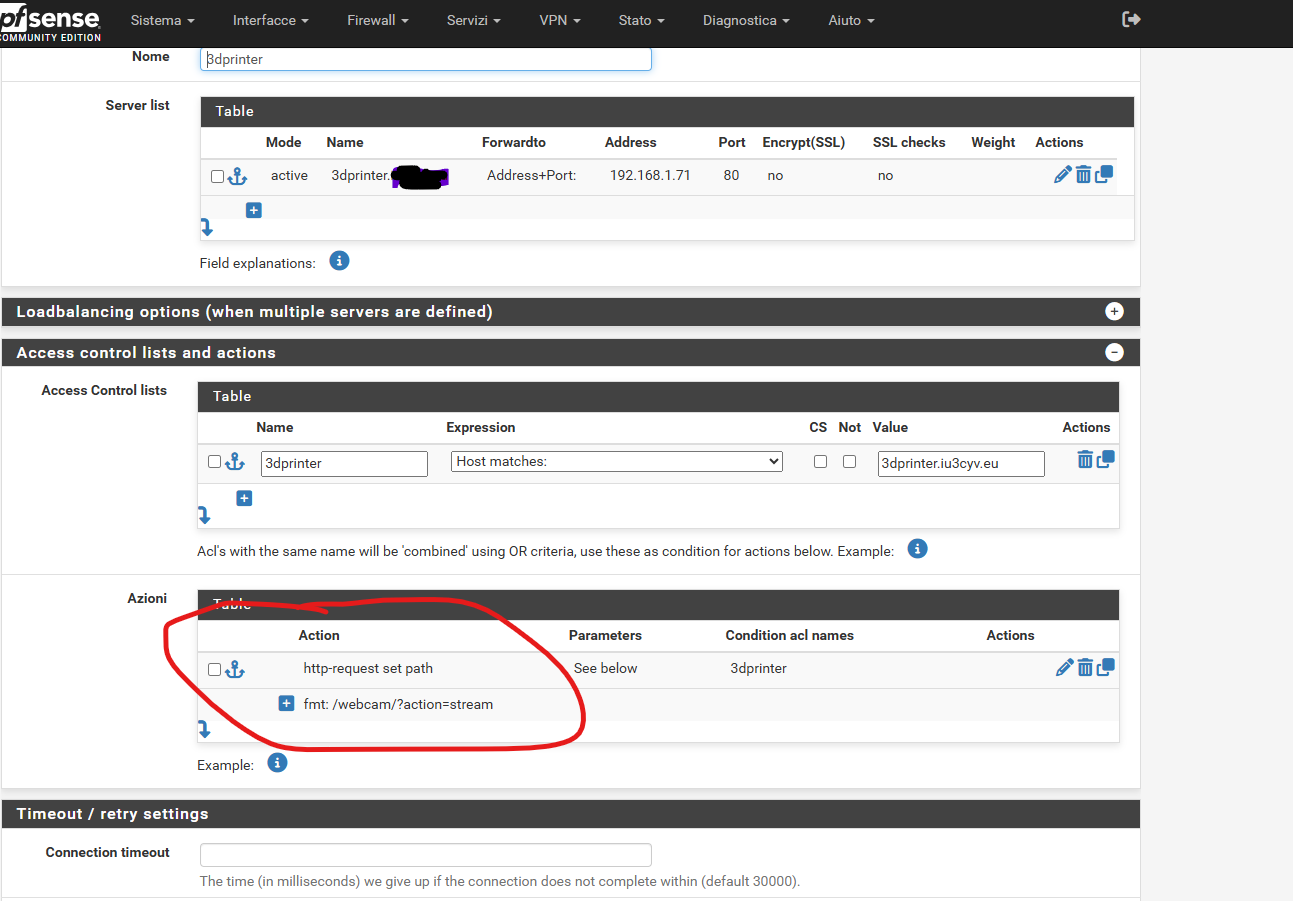
Task: Open the Firewall menu
Action: [x=376, y=20]
